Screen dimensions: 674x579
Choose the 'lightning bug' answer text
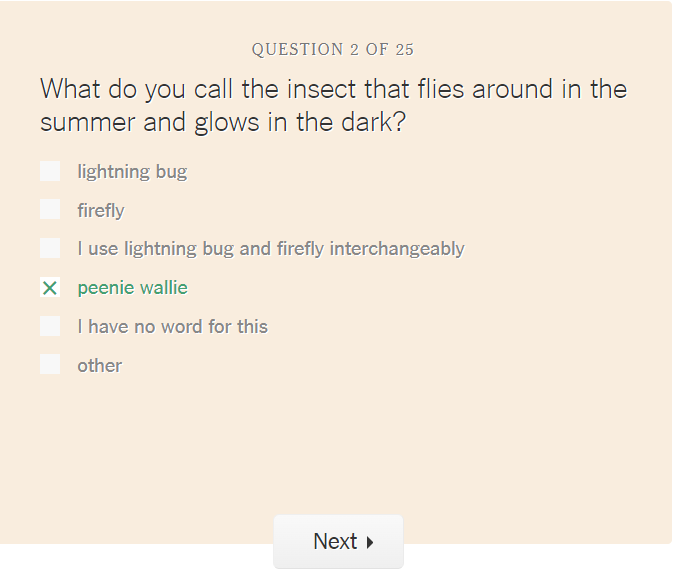[x=132, y=172]
